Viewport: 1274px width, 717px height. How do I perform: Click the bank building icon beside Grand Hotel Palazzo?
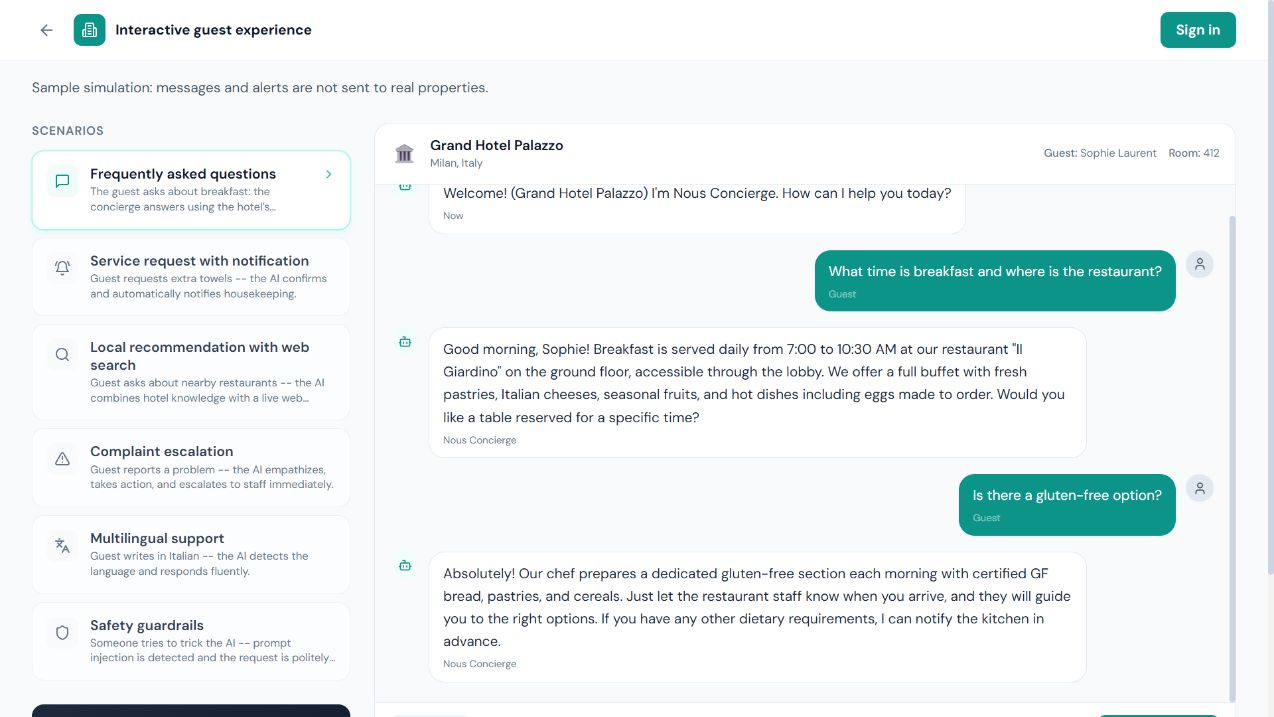tap(404, 153)
